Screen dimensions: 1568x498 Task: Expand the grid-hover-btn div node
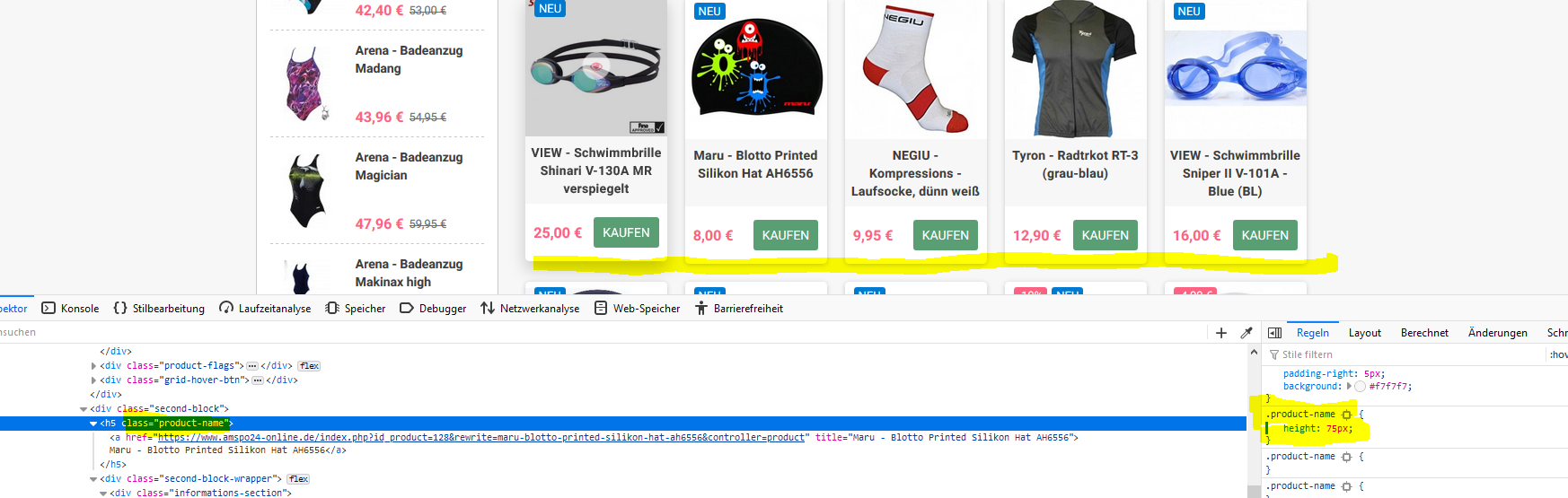(x=93, y=380)
